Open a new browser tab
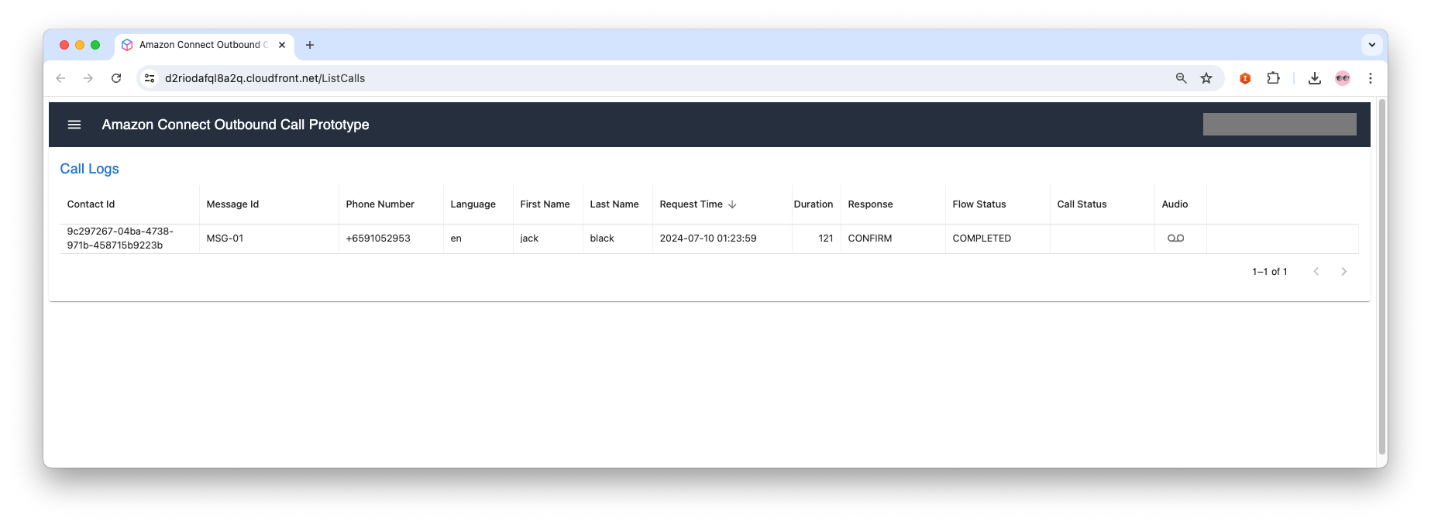The height and width of the screenshot is (525, 1431). [x=310, y=45]
